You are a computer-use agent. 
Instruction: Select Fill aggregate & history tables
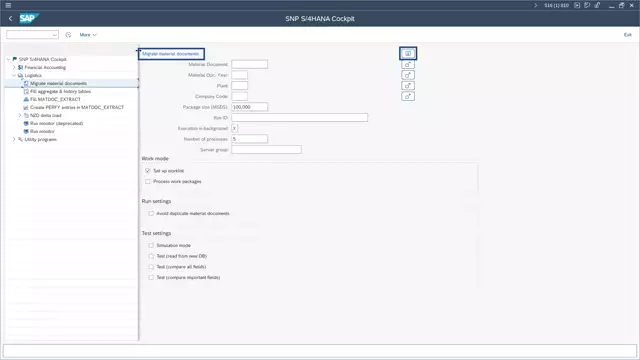tap(60, 91)
